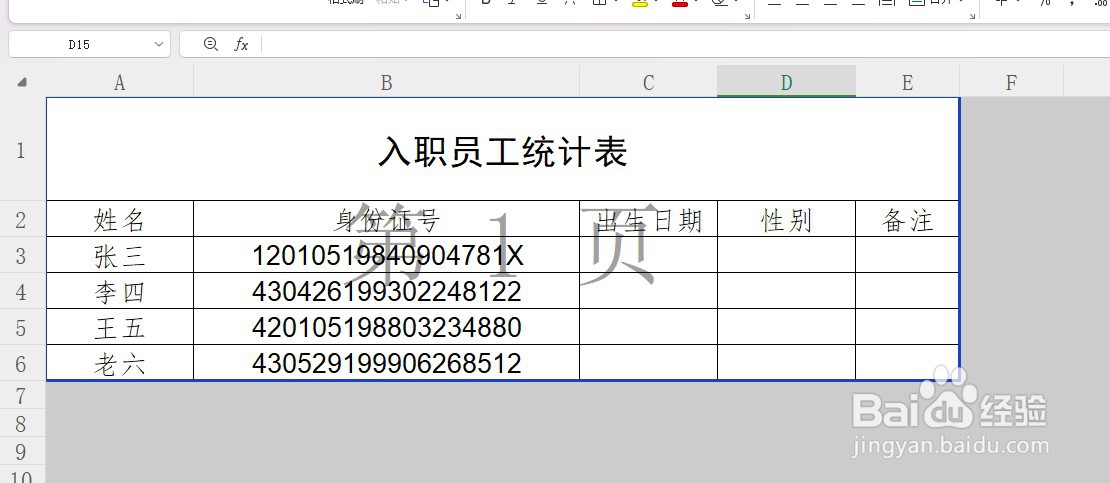Screen dimensions: 1110x483
Task: Click empty 备注 cell in 李四 row
Action: point(908,292)
